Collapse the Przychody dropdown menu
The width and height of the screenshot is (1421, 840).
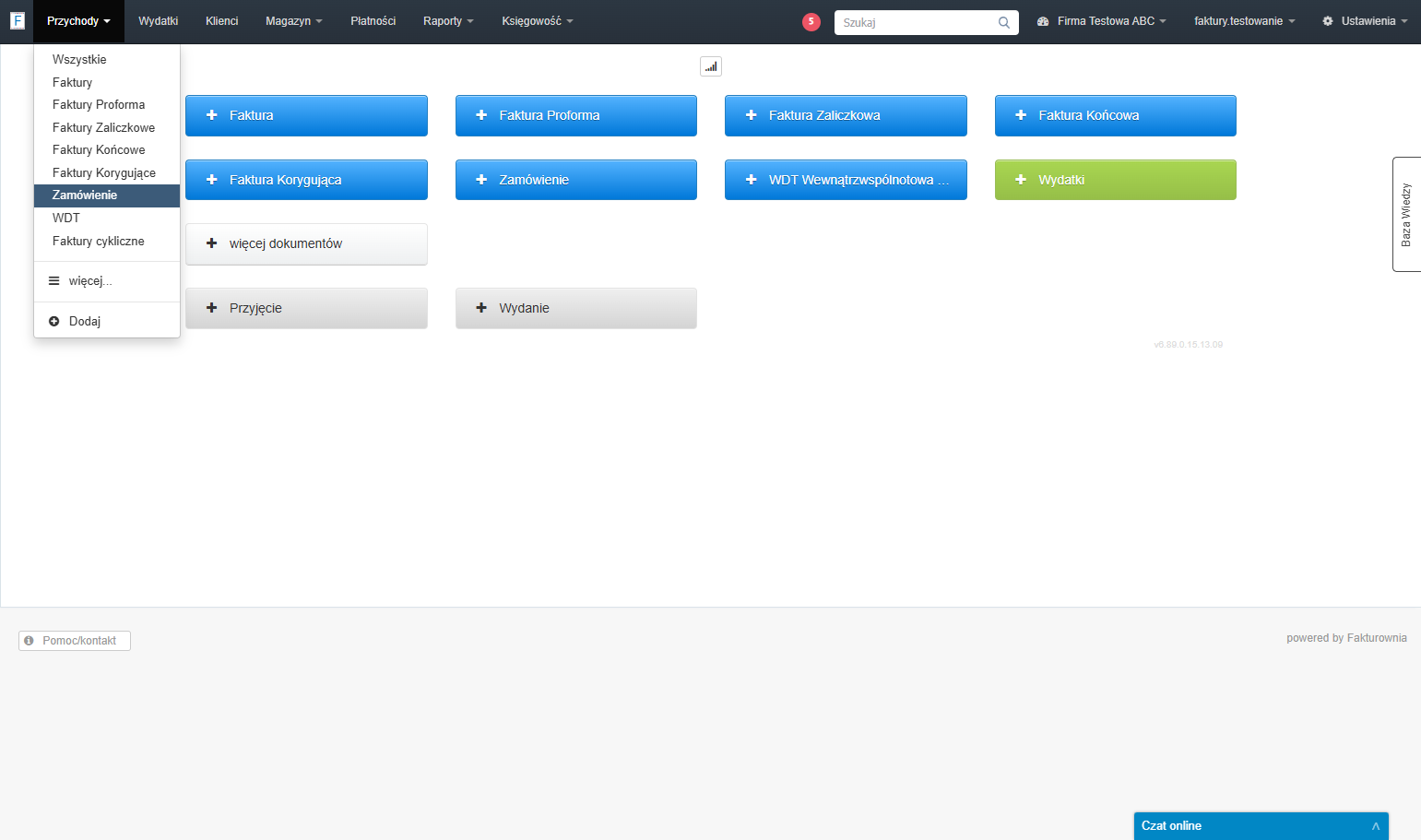(78, 21)
